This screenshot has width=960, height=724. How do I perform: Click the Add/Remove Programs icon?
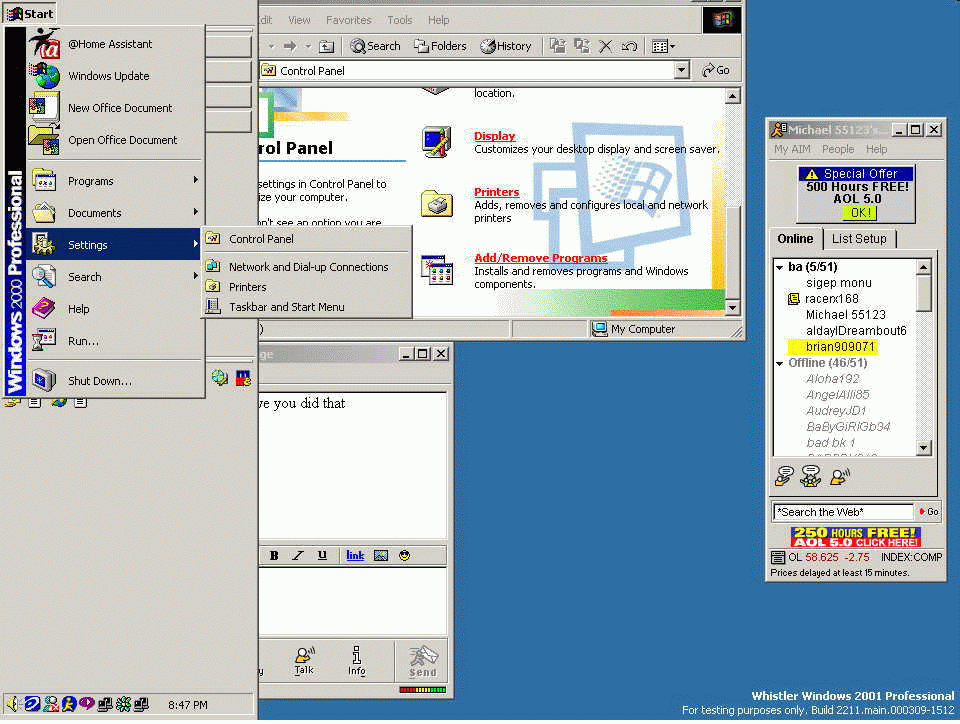pyautogui.click(x=437, y=270)
